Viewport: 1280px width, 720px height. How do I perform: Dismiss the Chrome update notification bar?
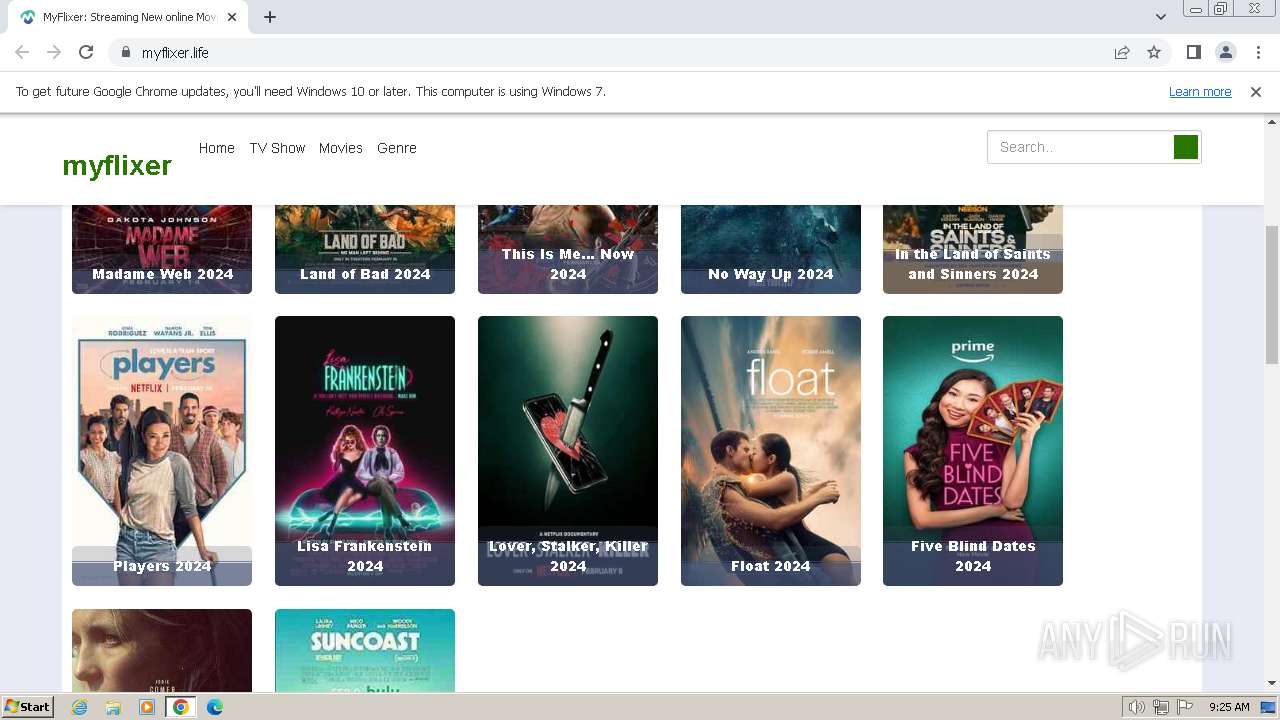pos(1256,92)
